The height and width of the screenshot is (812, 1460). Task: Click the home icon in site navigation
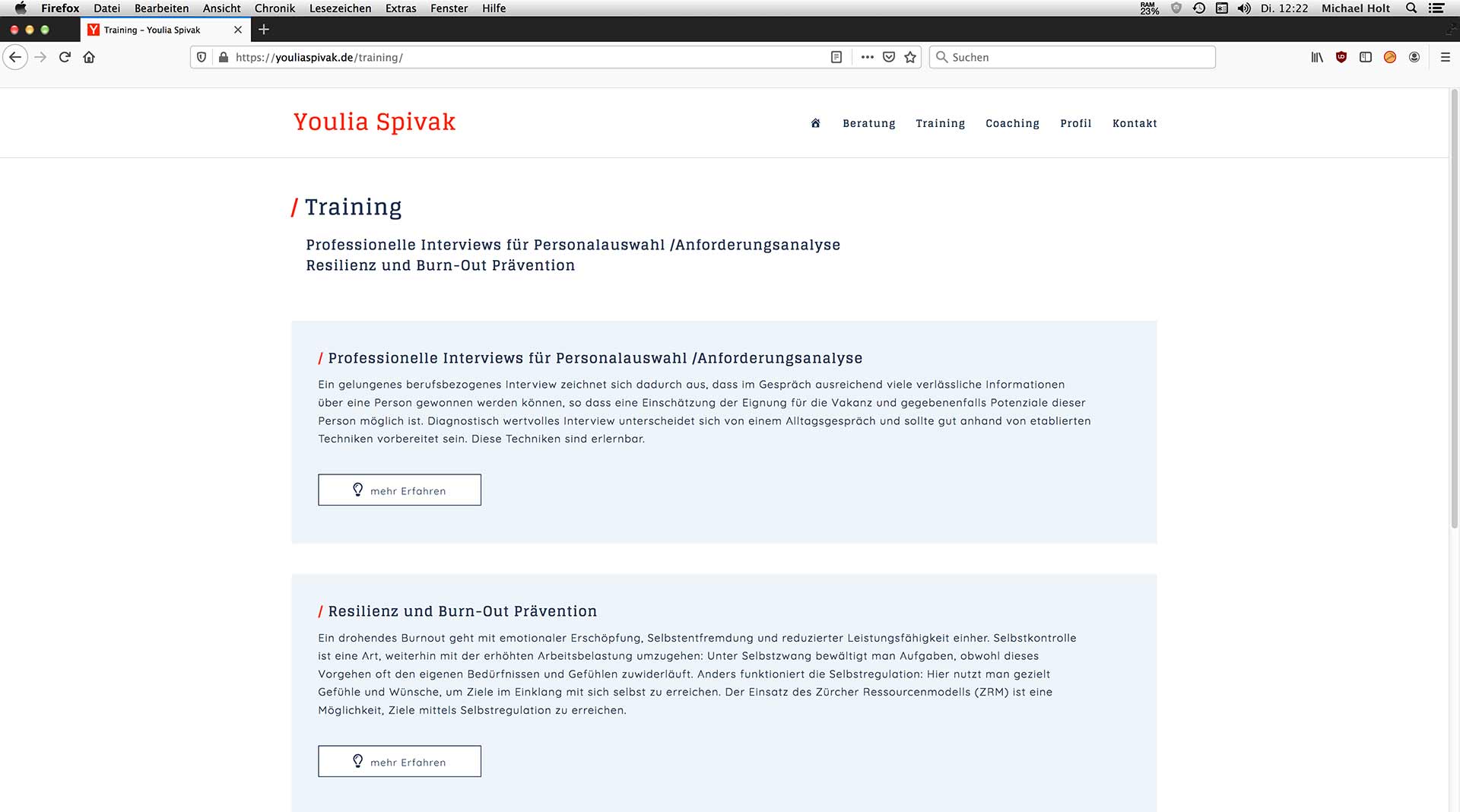(815, 123)
